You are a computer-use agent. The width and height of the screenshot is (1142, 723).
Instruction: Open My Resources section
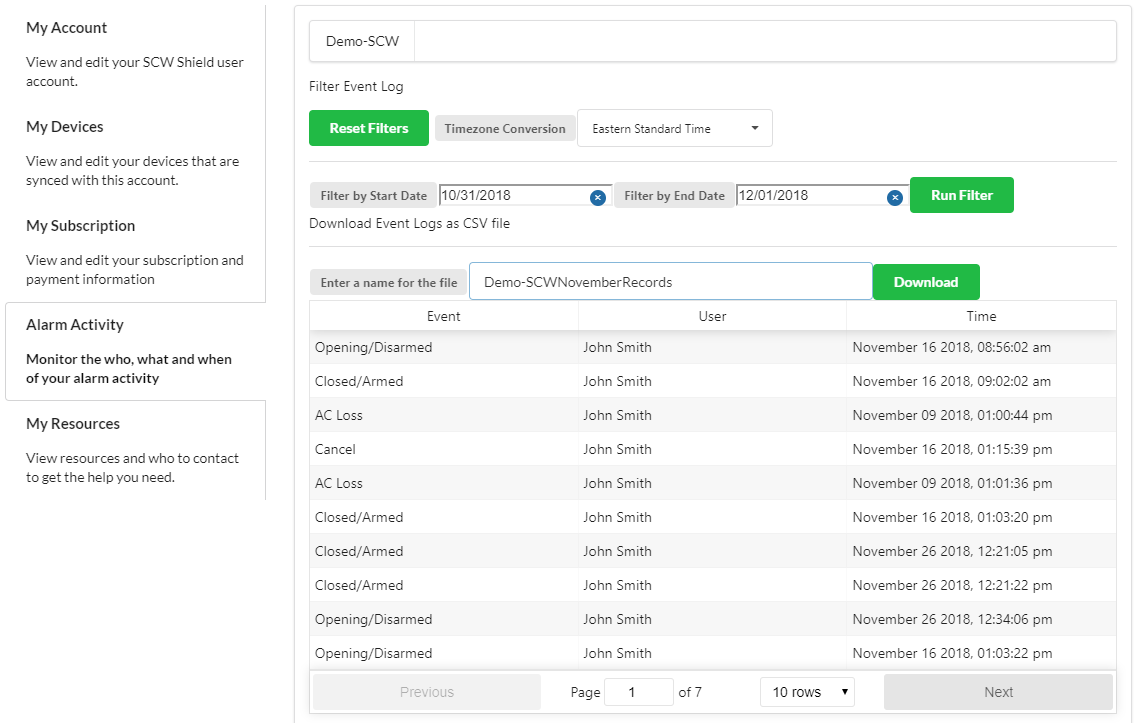click(73, 424)
